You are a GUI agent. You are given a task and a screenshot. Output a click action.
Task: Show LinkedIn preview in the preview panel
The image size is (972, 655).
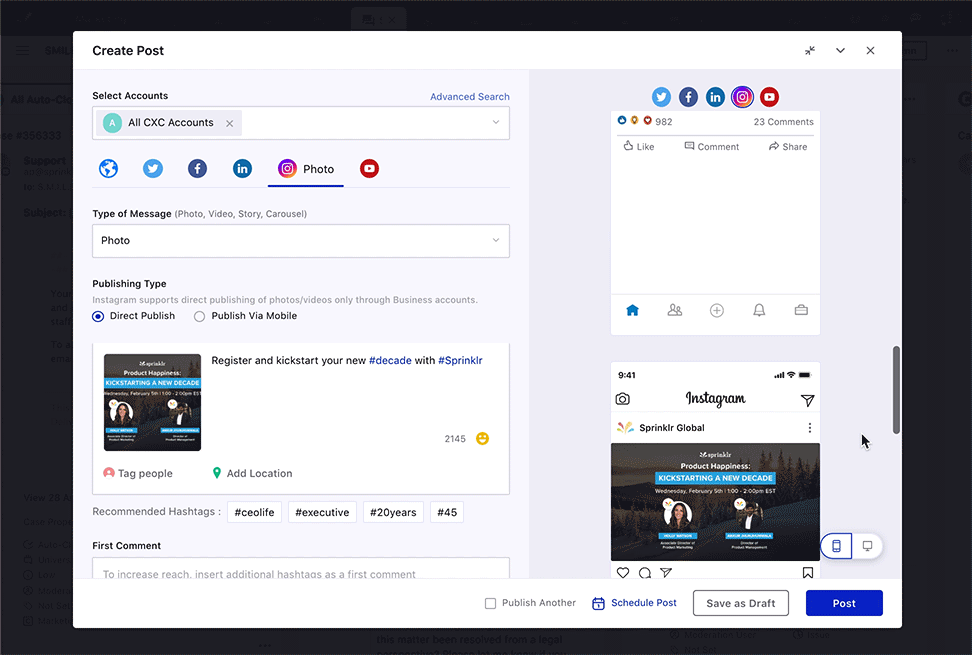715,97
